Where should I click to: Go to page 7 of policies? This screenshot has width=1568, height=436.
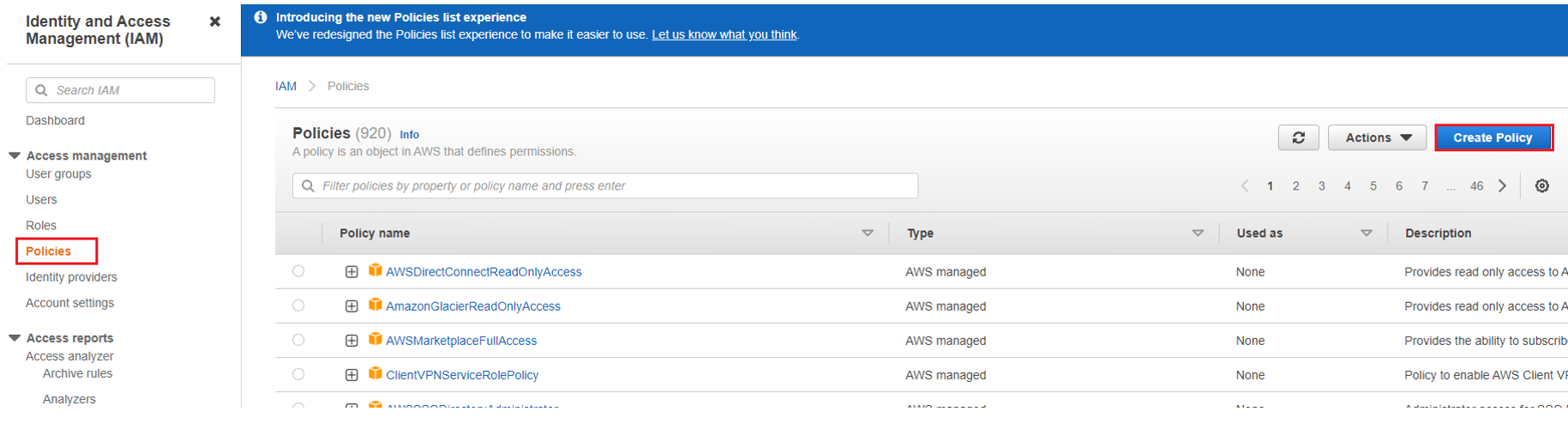click(x=1425, y=186)
